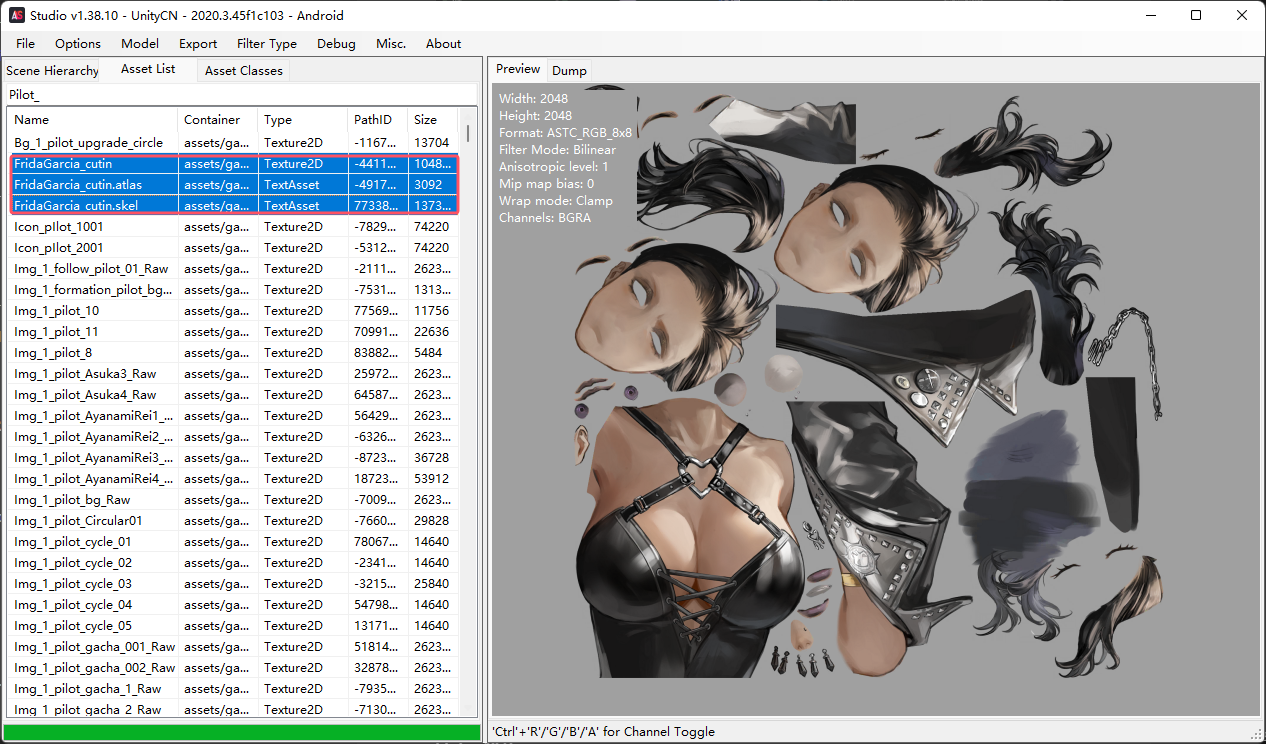The height and width of the screenshot is (744, 1266).
Task: Switch to the Asset Classes tab
Action: [x=244, y=71]
